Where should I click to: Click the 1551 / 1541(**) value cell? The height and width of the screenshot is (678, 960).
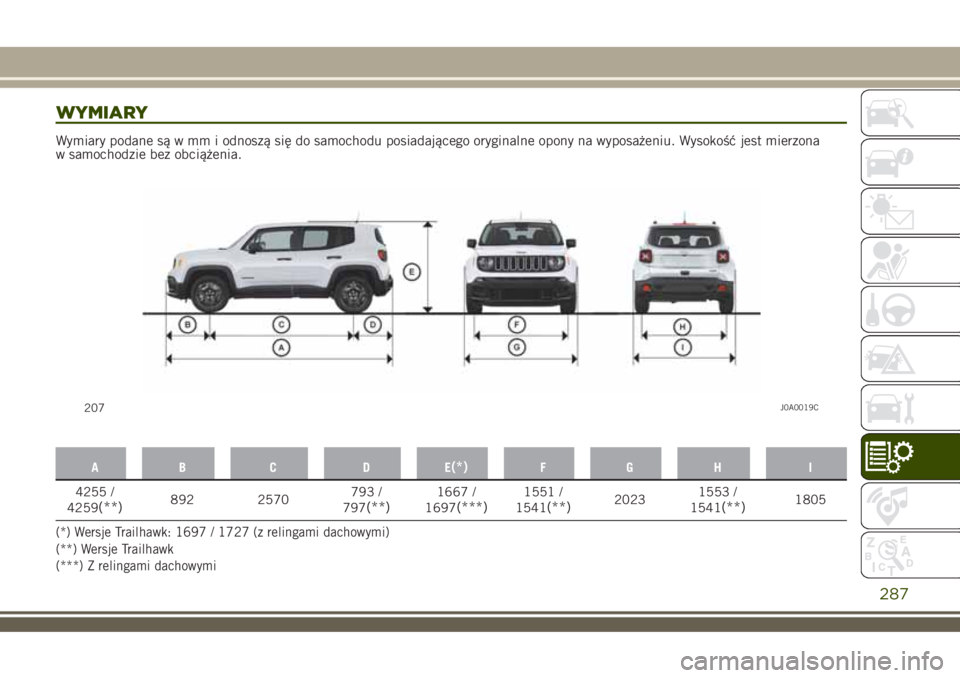tap(544, 500)
